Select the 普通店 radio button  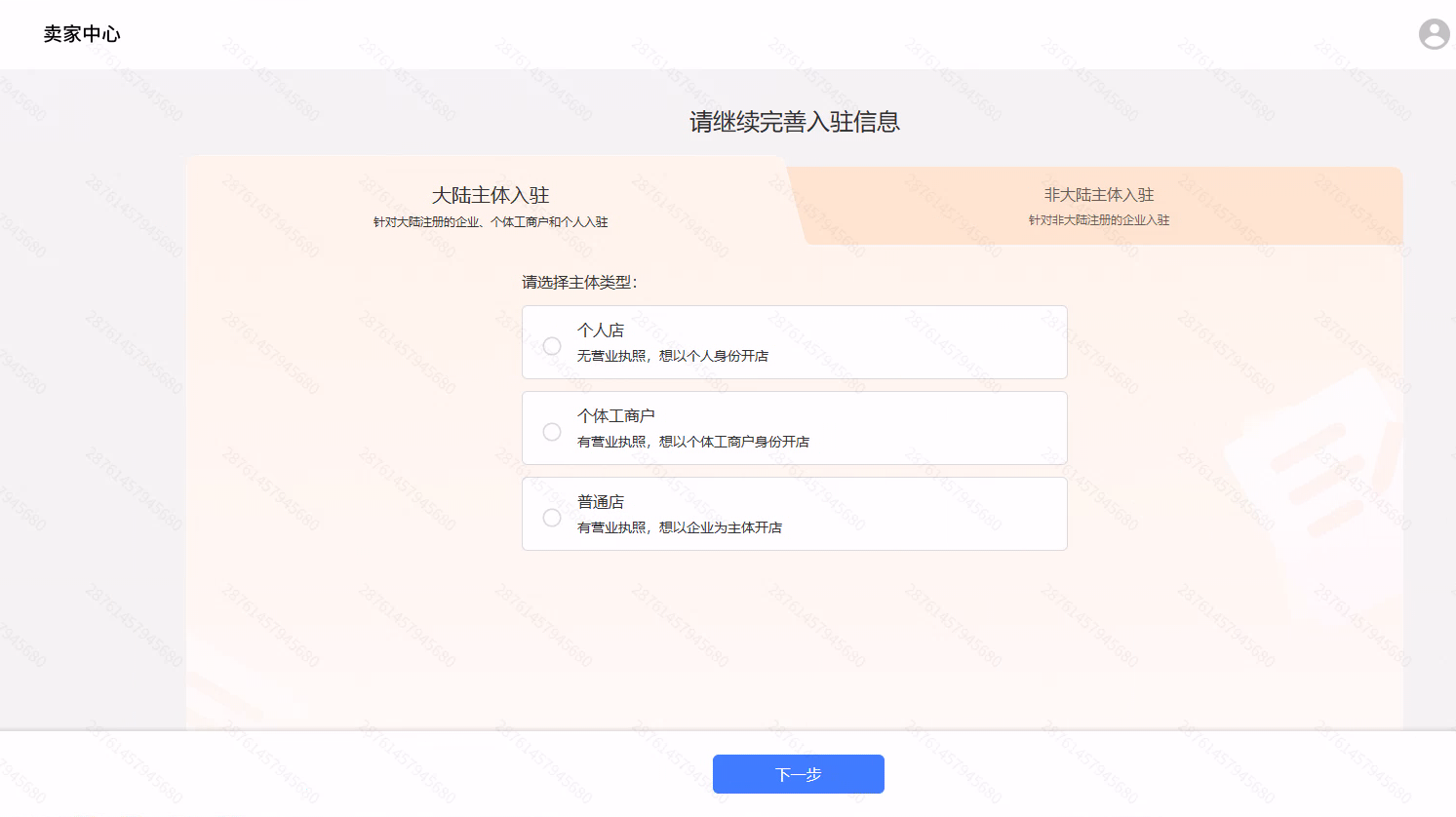pos(552,517)
